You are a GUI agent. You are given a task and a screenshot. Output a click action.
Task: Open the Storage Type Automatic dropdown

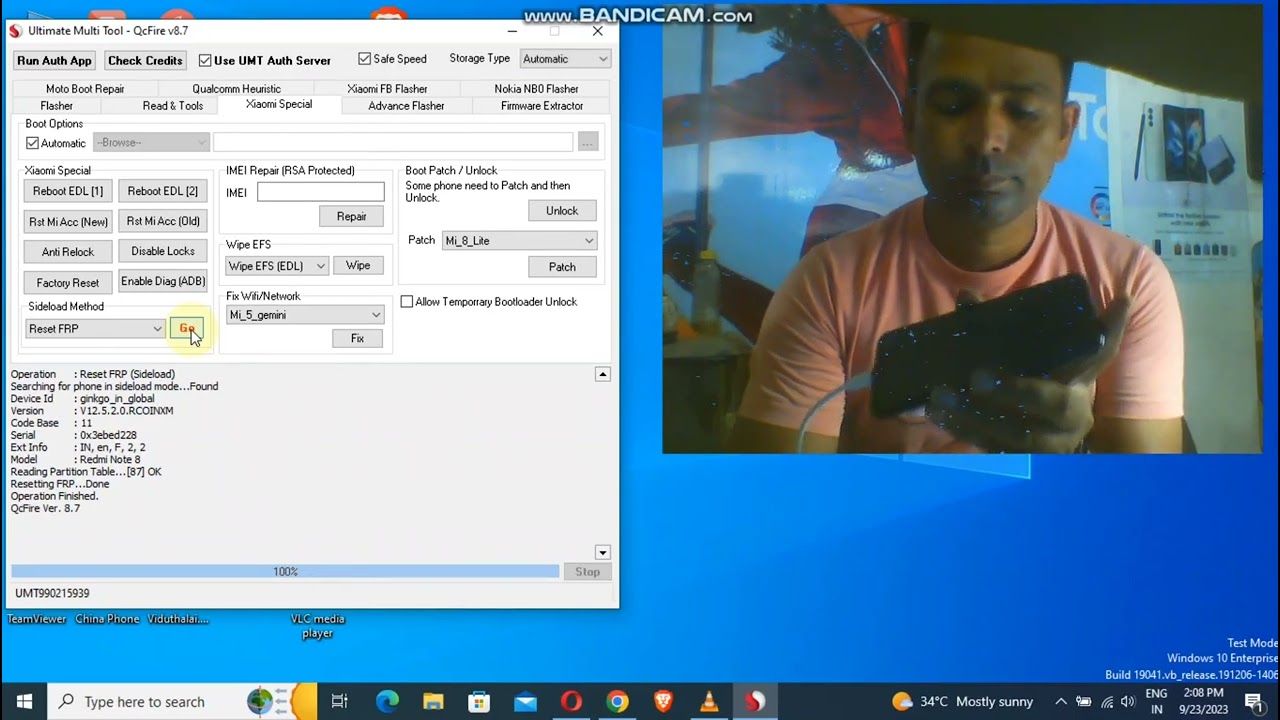pos(565,59)
